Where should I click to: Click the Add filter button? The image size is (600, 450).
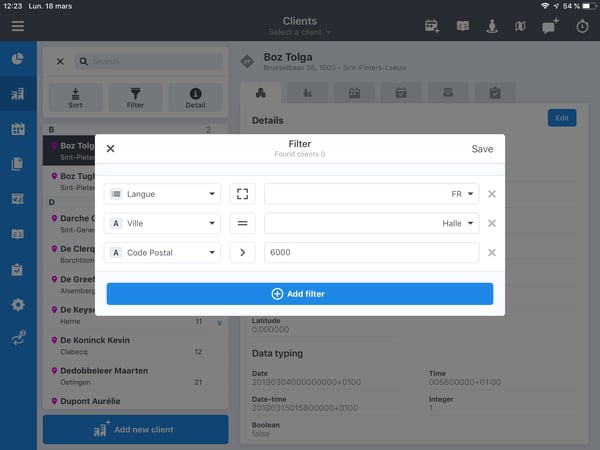tap(300, 294)
